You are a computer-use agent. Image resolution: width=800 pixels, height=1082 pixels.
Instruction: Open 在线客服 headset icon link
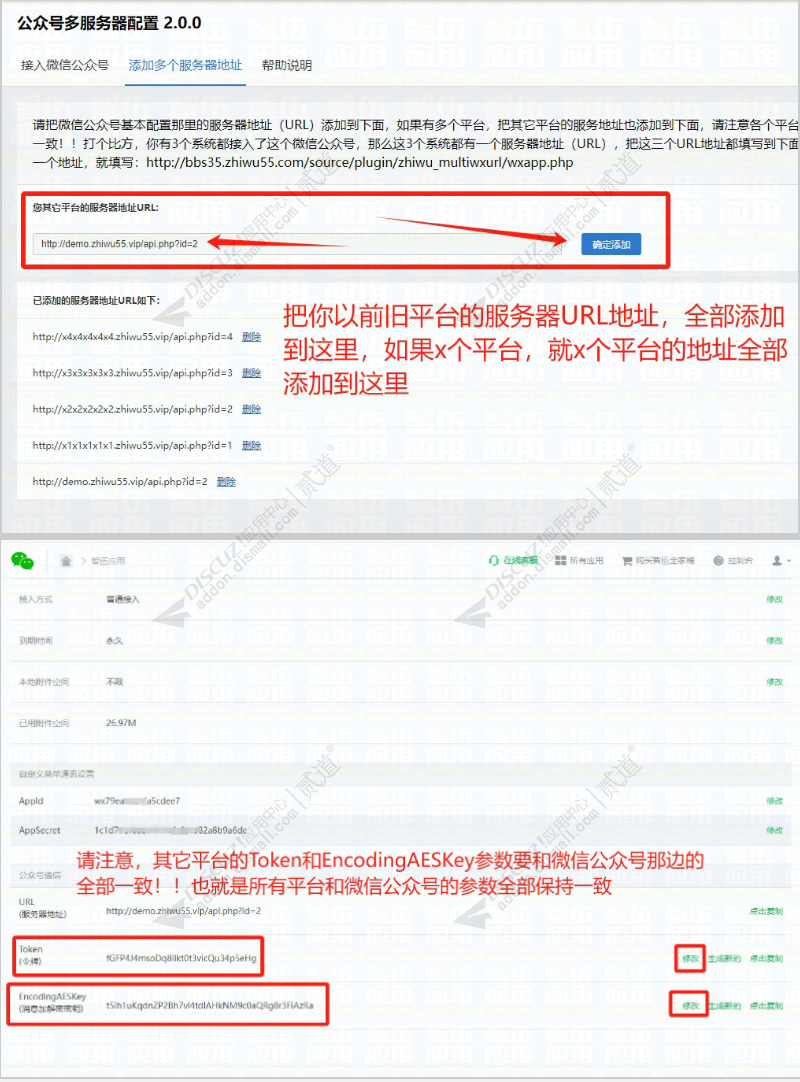click(513, 560)
